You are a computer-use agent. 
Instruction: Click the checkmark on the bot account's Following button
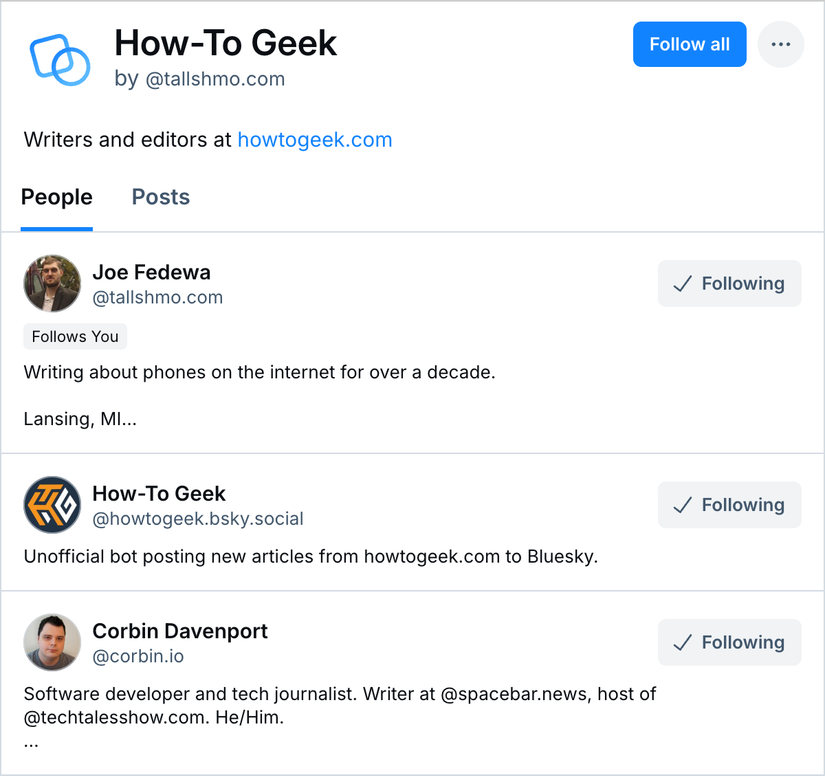coord(683,505)
